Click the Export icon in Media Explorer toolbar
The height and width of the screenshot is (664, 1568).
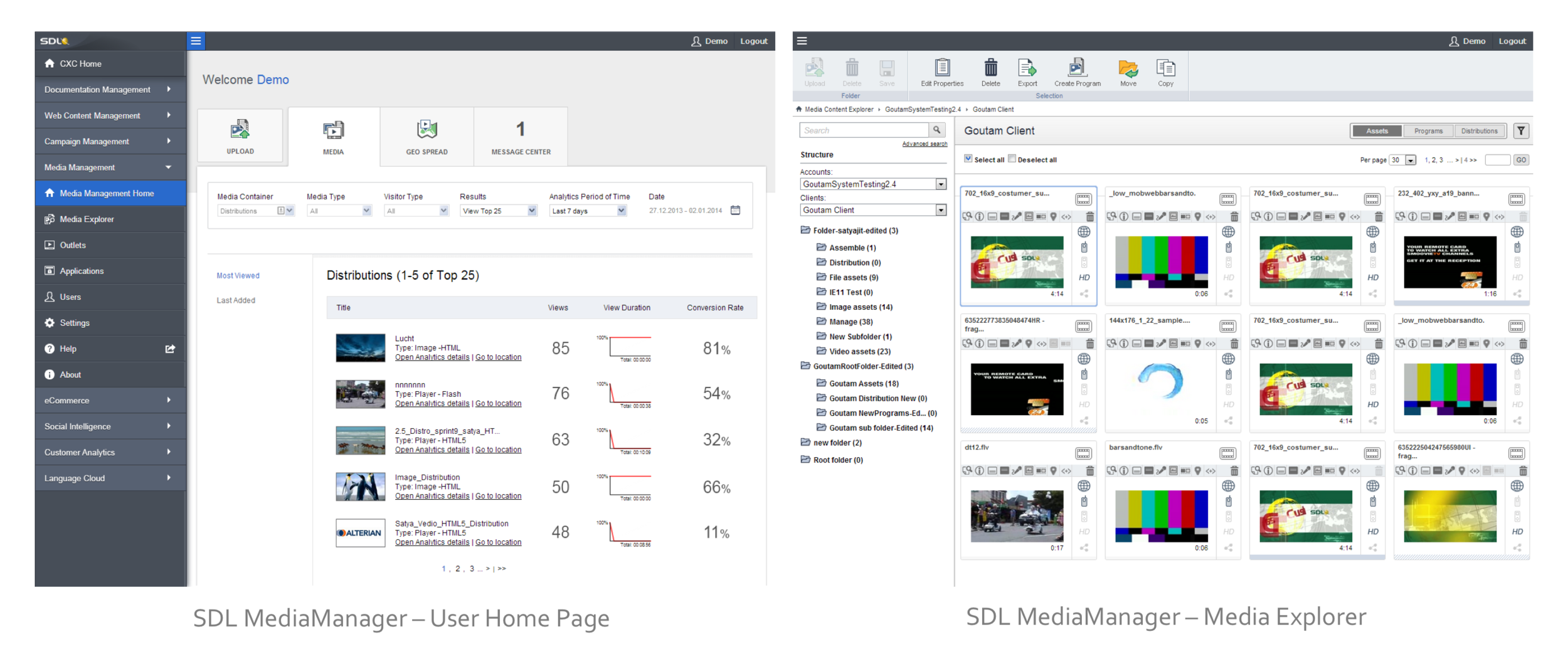click(x=1027, y=68)
